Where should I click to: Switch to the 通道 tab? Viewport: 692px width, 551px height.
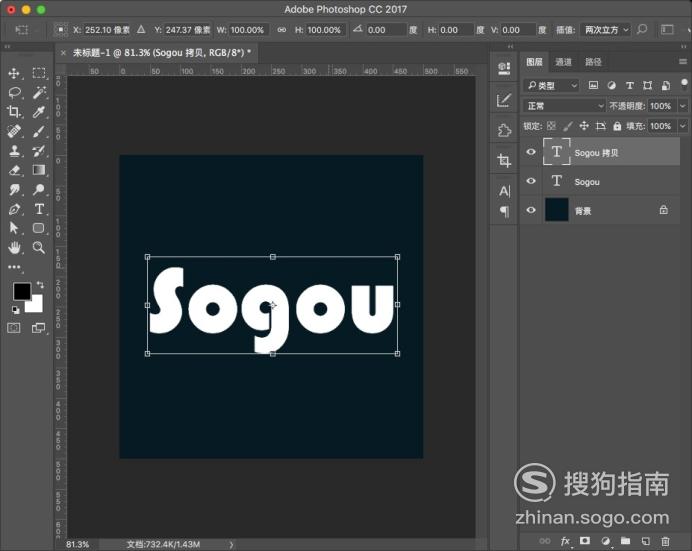click(x=564, y=62)
